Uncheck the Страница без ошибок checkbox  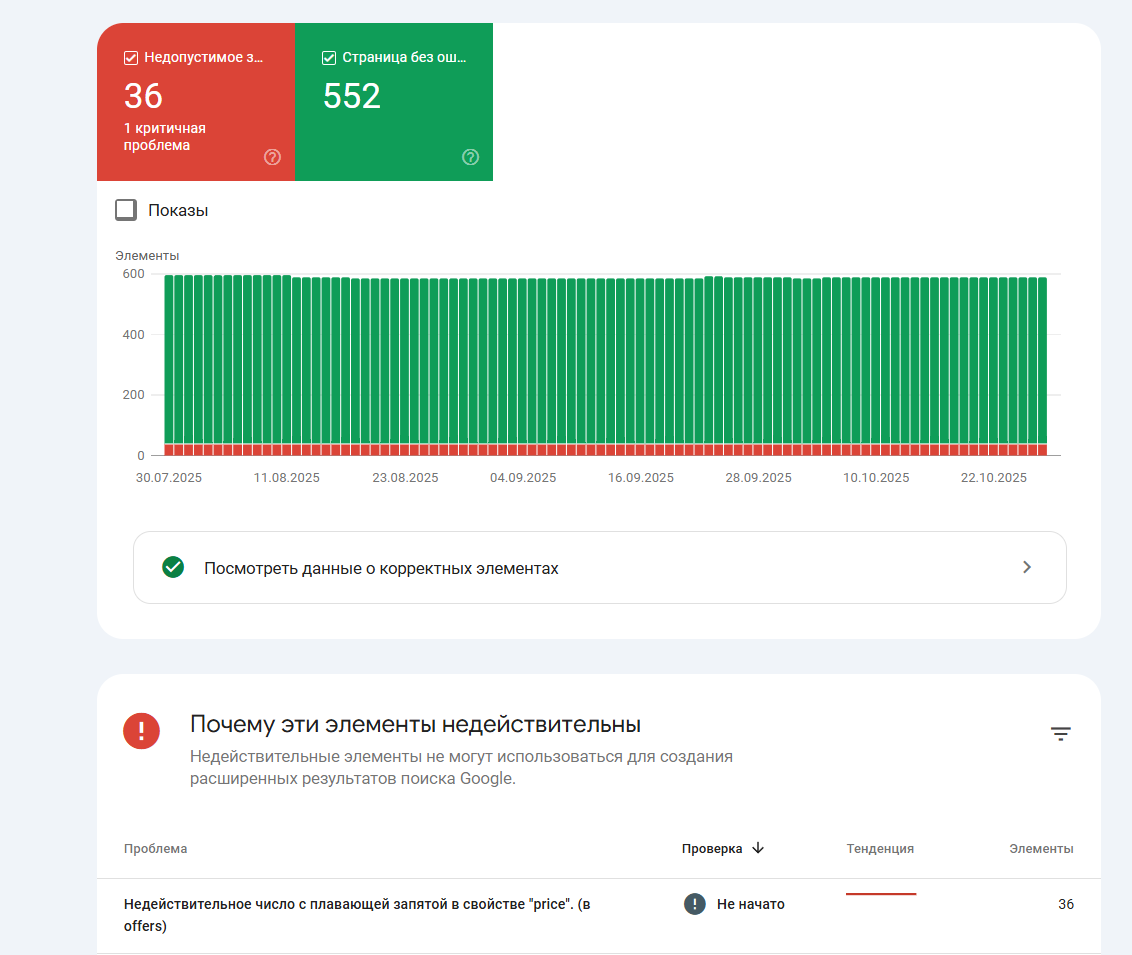(328, 58)
